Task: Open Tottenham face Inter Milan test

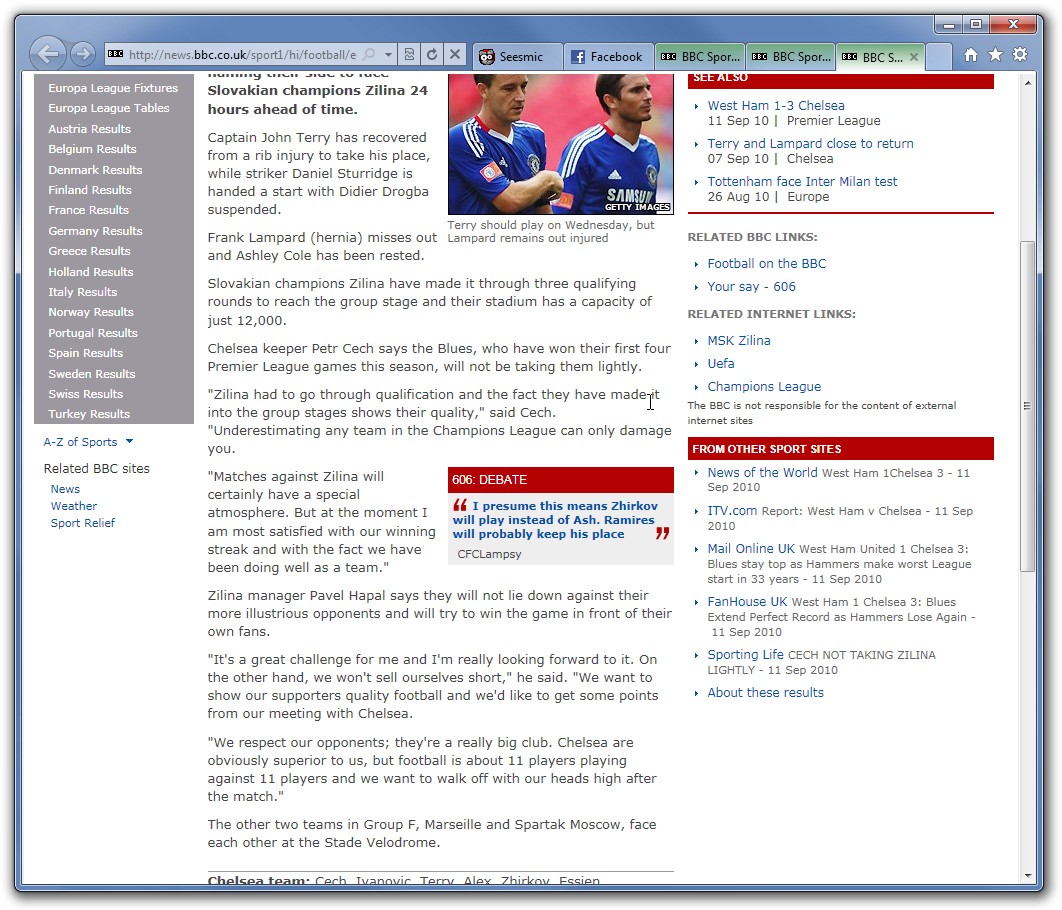Action: click(x=803, y=181)
